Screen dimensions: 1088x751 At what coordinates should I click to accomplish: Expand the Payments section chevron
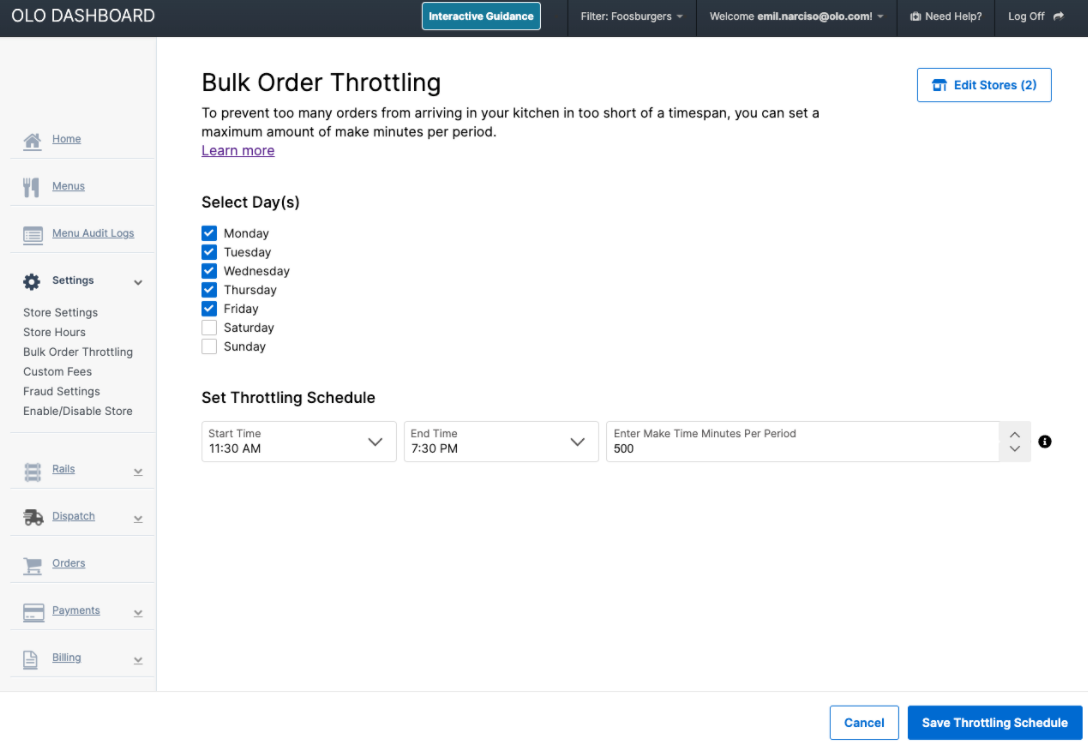coord(138,613)
